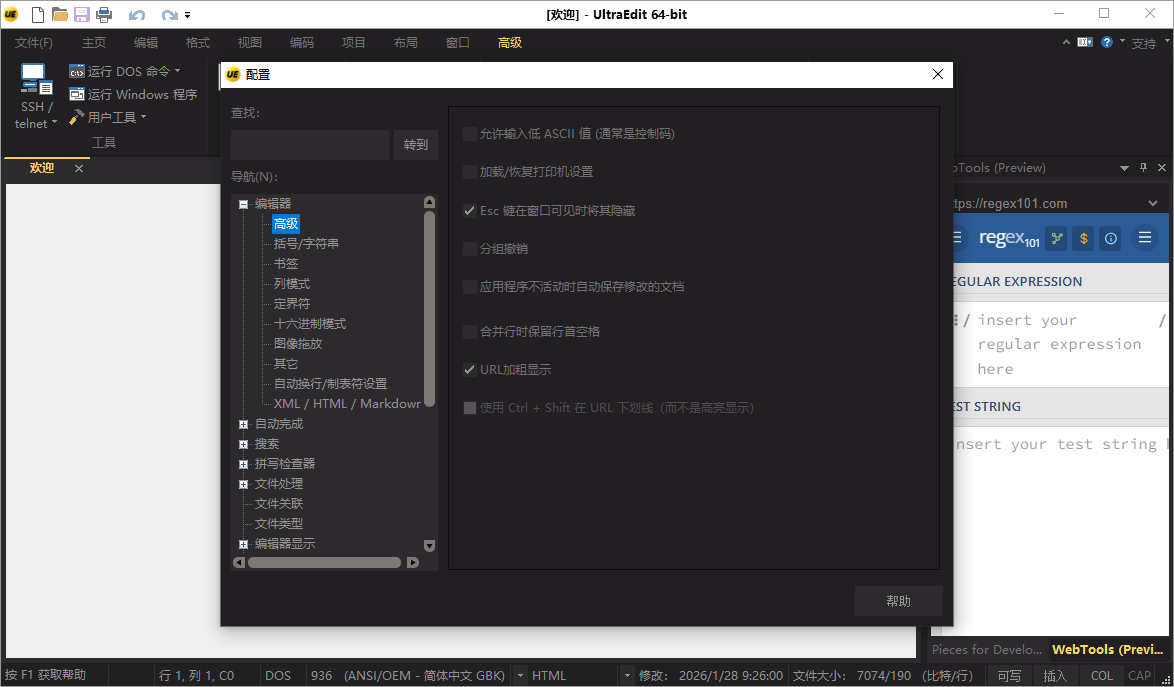
Task: Uncheck Esc 键在窗口可见时将其隐藏
Action: click(469, 210)
